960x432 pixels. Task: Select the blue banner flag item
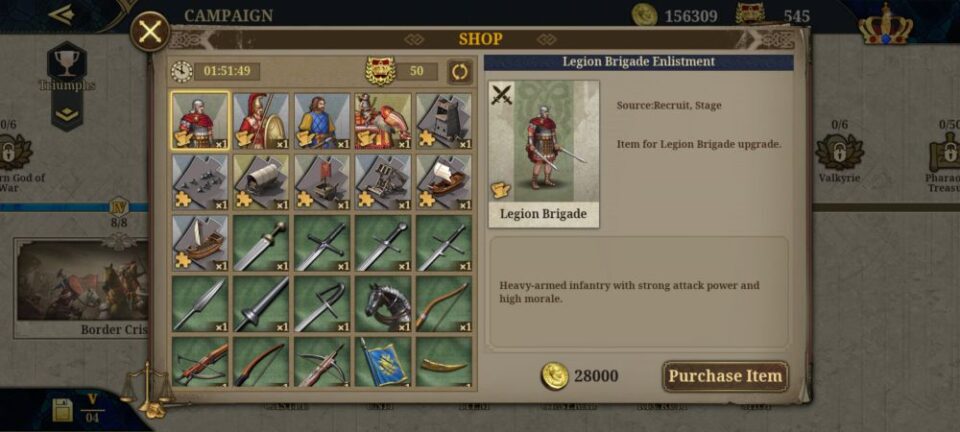(x=383, y=362)
